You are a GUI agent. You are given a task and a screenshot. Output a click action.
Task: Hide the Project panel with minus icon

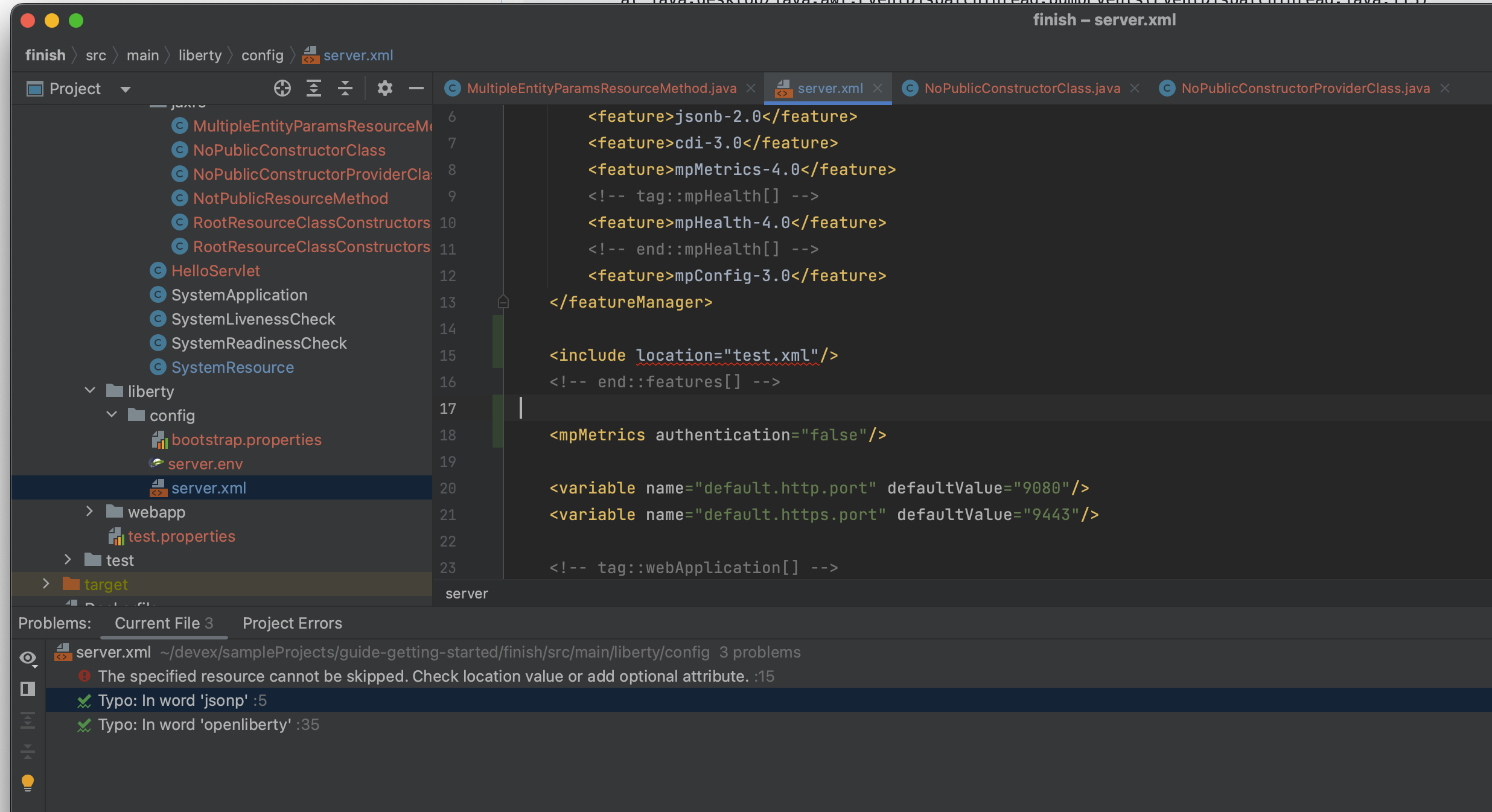[x=416, y=89]
